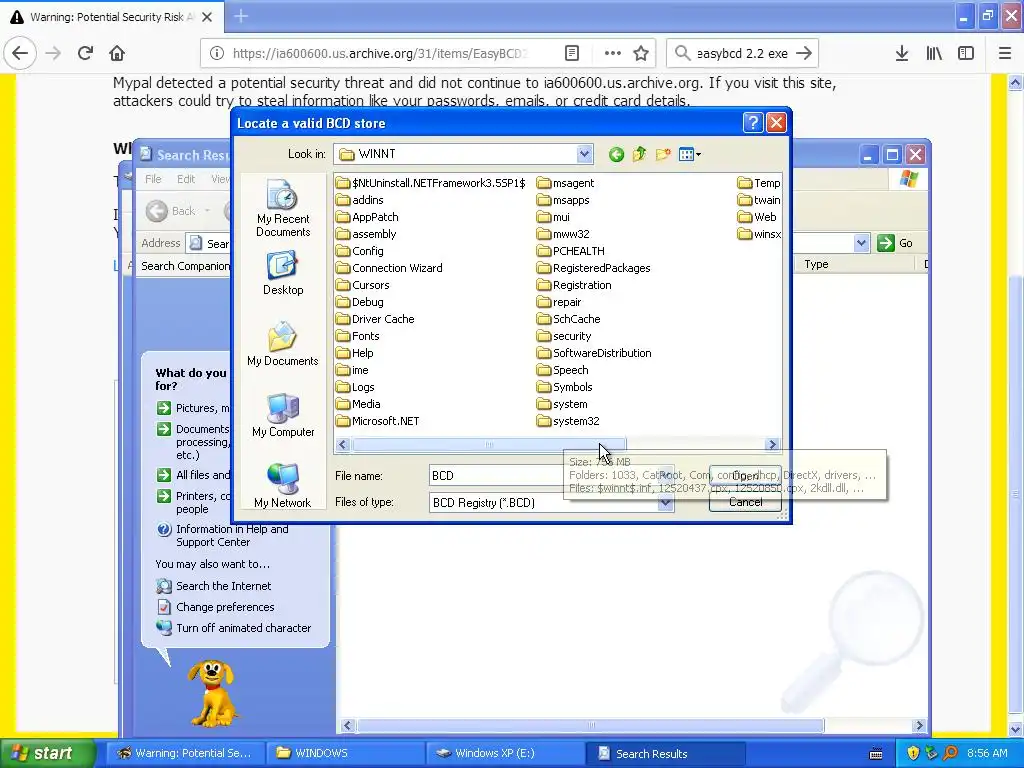Open Information in Help and Support Center
1024x768 pixels.
pyautogui.click(x=232, y=536)
